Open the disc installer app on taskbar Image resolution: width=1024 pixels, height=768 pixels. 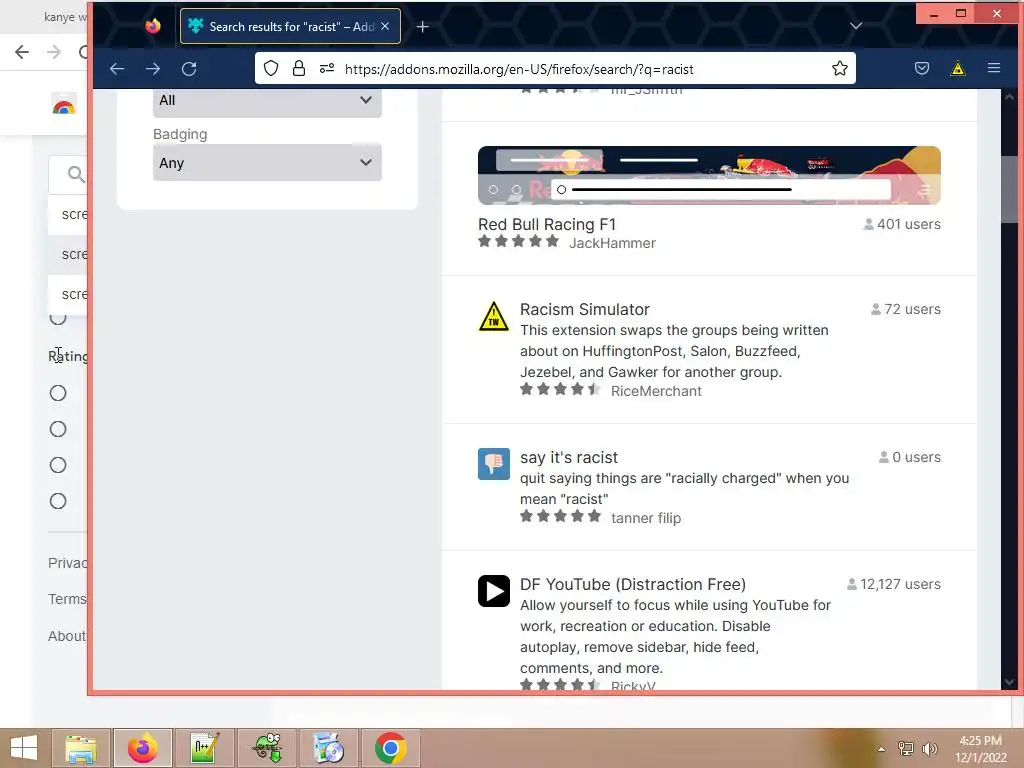click(328, 748)
